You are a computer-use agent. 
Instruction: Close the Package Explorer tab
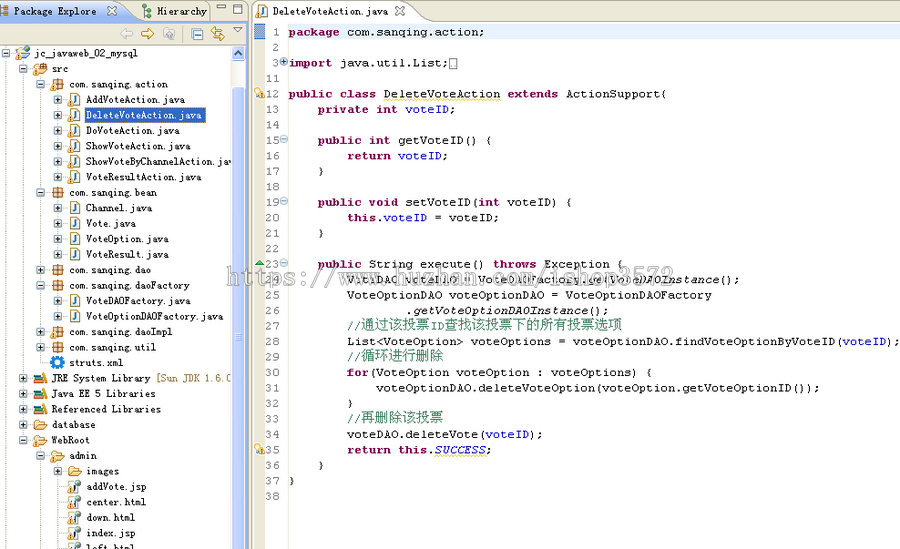(x=112, y=10)
